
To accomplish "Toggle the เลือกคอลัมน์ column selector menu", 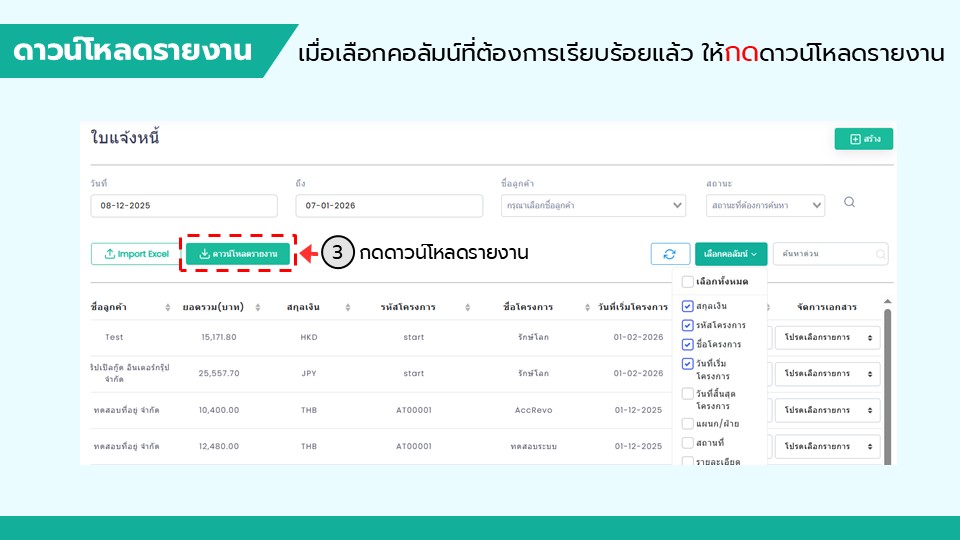I will (x=731, y=254).
